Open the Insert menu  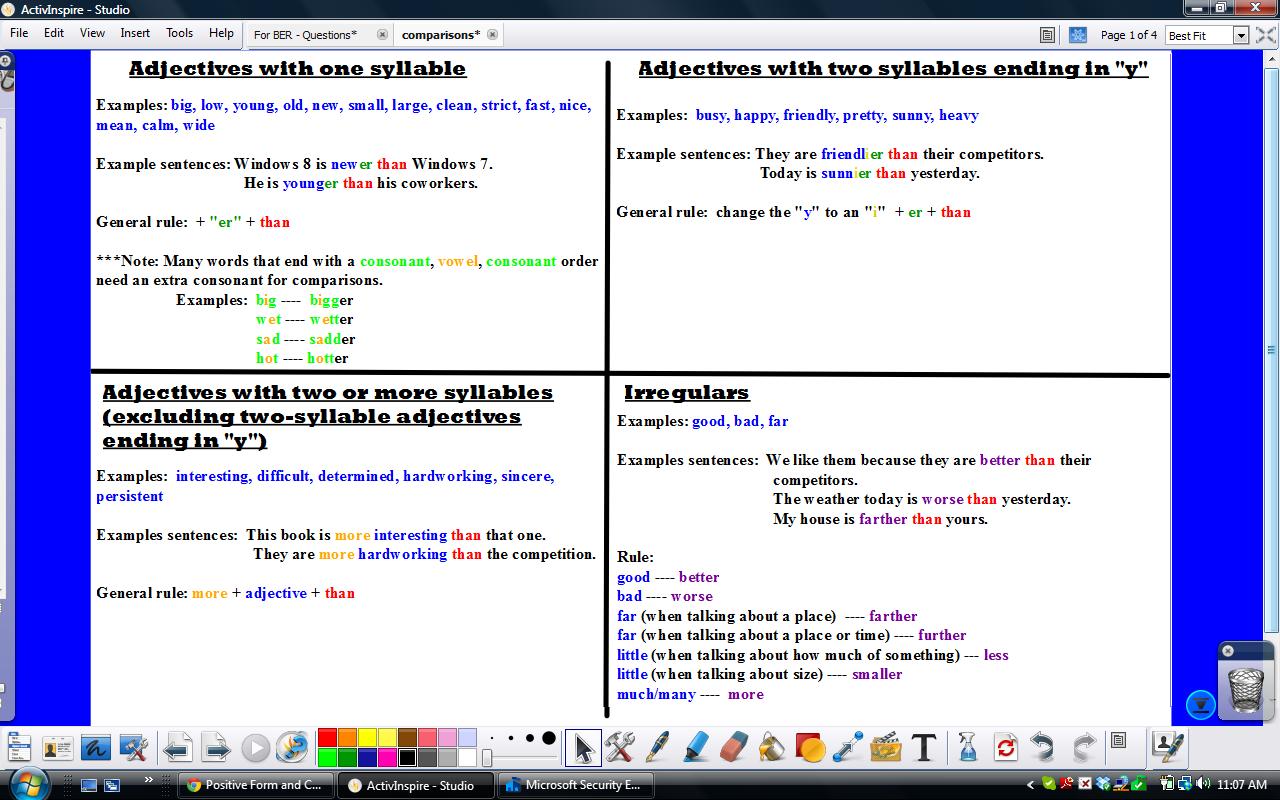click(x=135, y=33)
